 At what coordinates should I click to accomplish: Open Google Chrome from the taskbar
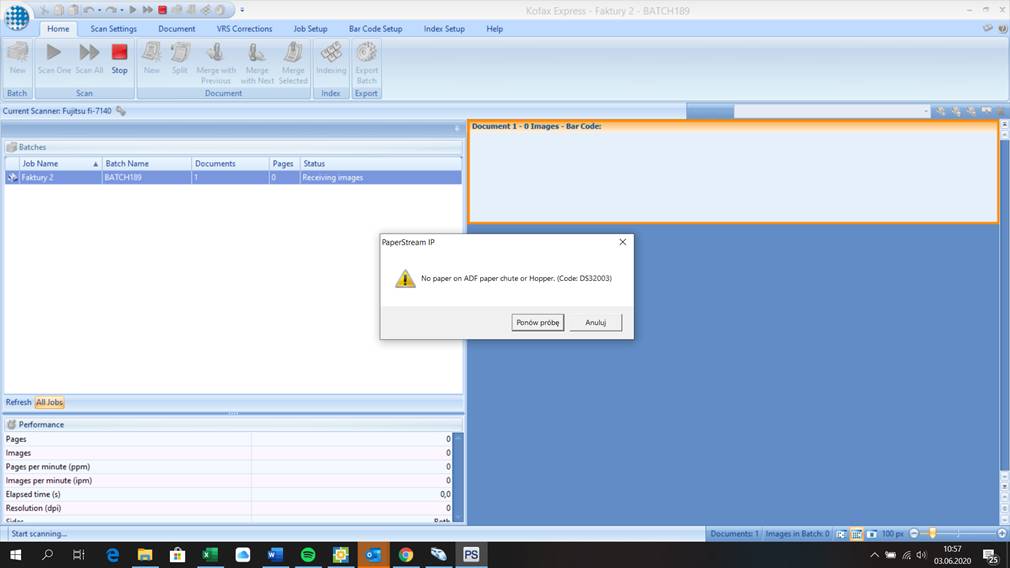point(406,554)
